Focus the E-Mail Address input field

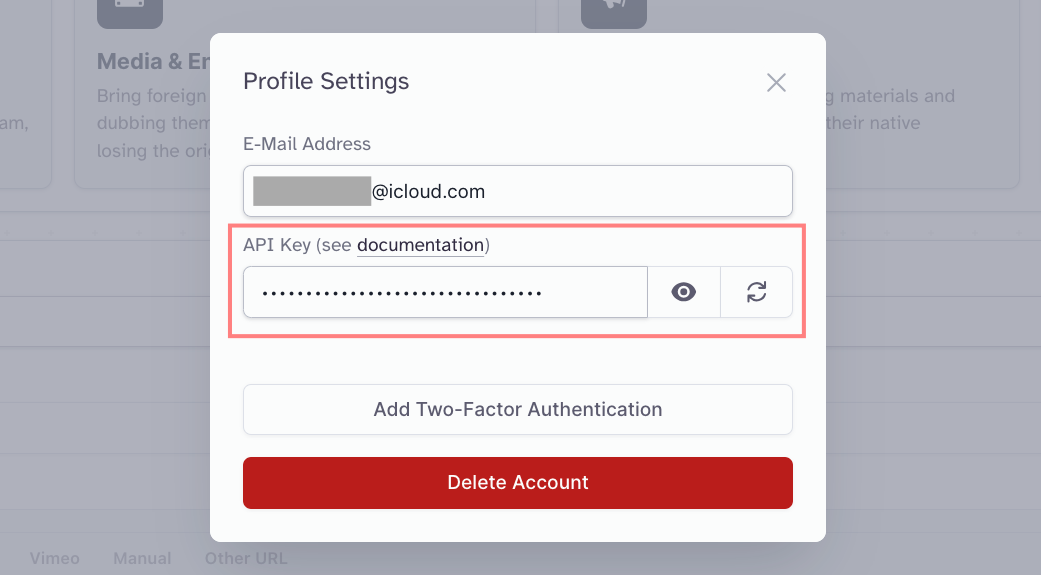(518, 191)
